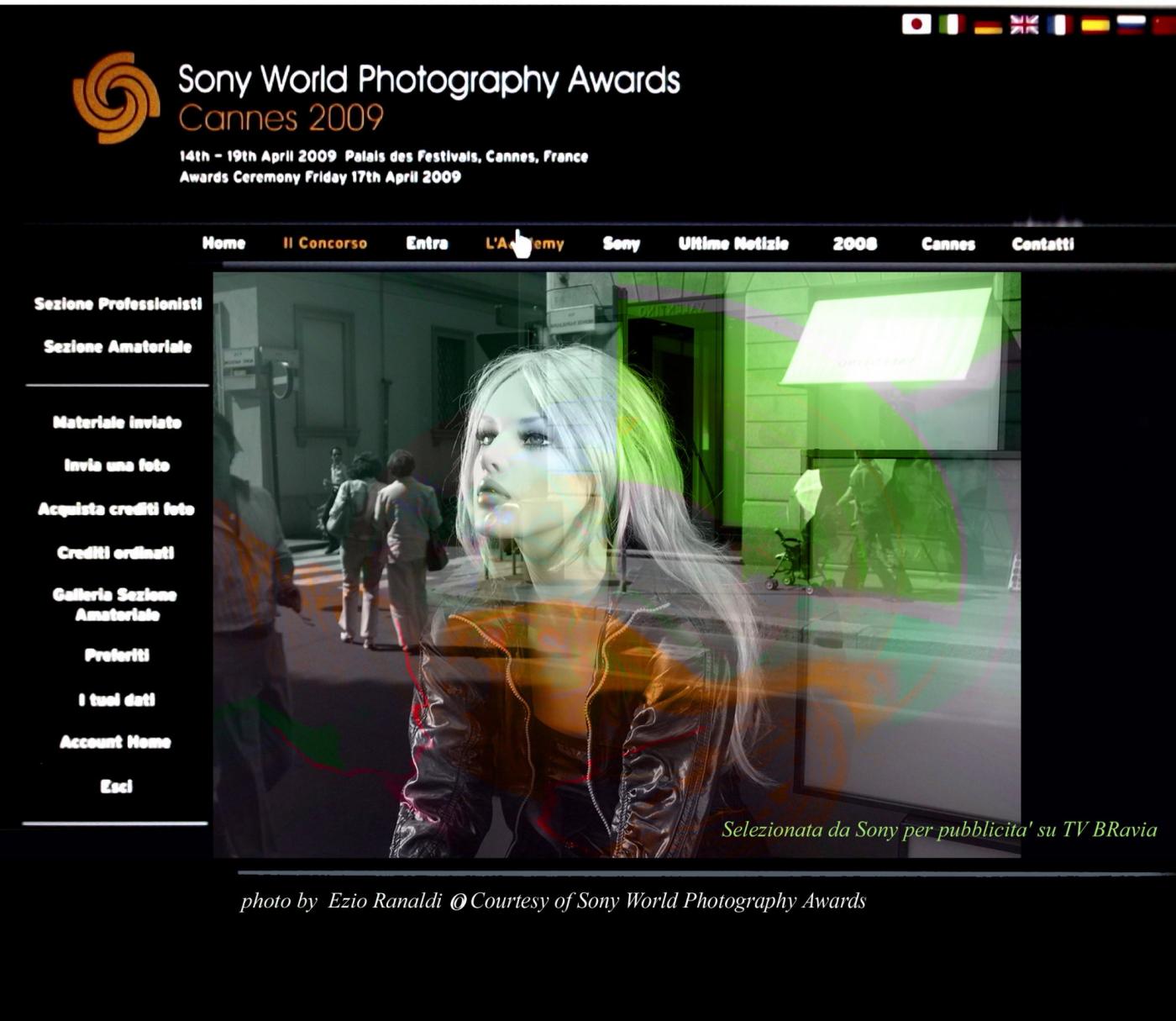
Task: Click the orange Sony awards spiral logo
Action: point(116,97)
